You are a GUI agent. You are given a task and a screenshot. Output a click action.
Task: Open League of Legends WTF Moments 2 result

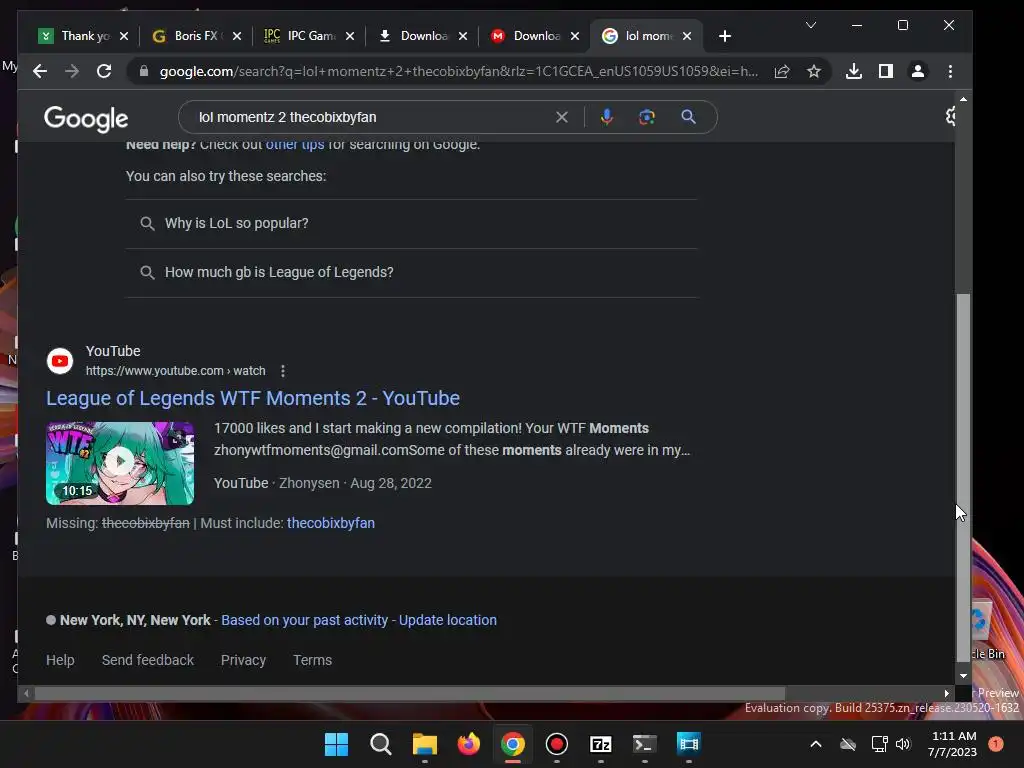coord(253,398)
